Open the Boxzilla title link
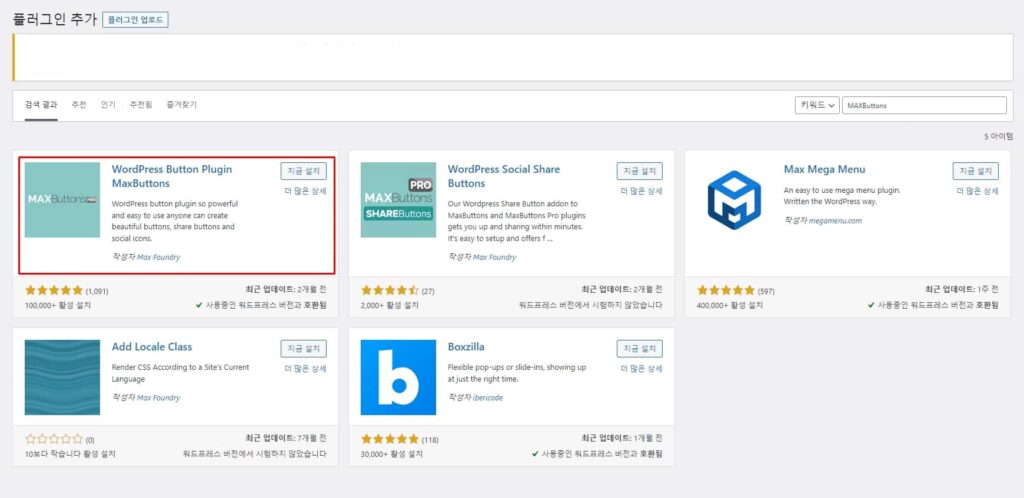Screen dimensions: 1024x498 (466, 347)
